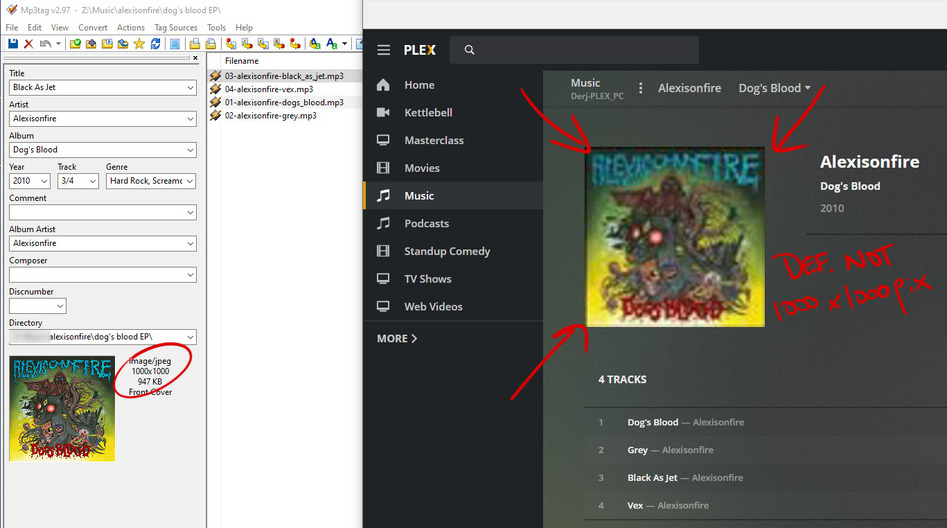Select all files with the blue list icon
The width and height of the screenshot is (947, 528).
click(175, 43)
